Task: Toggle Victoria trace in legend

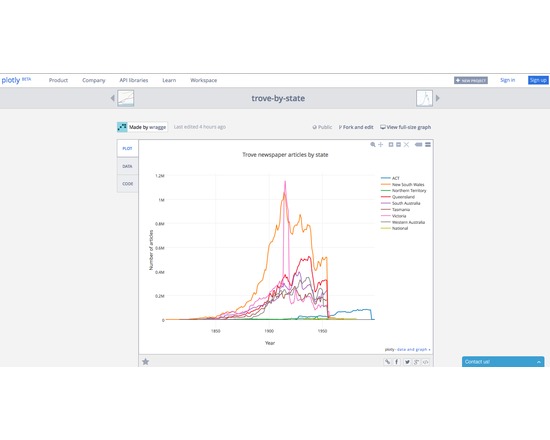Action: [394, 216]
